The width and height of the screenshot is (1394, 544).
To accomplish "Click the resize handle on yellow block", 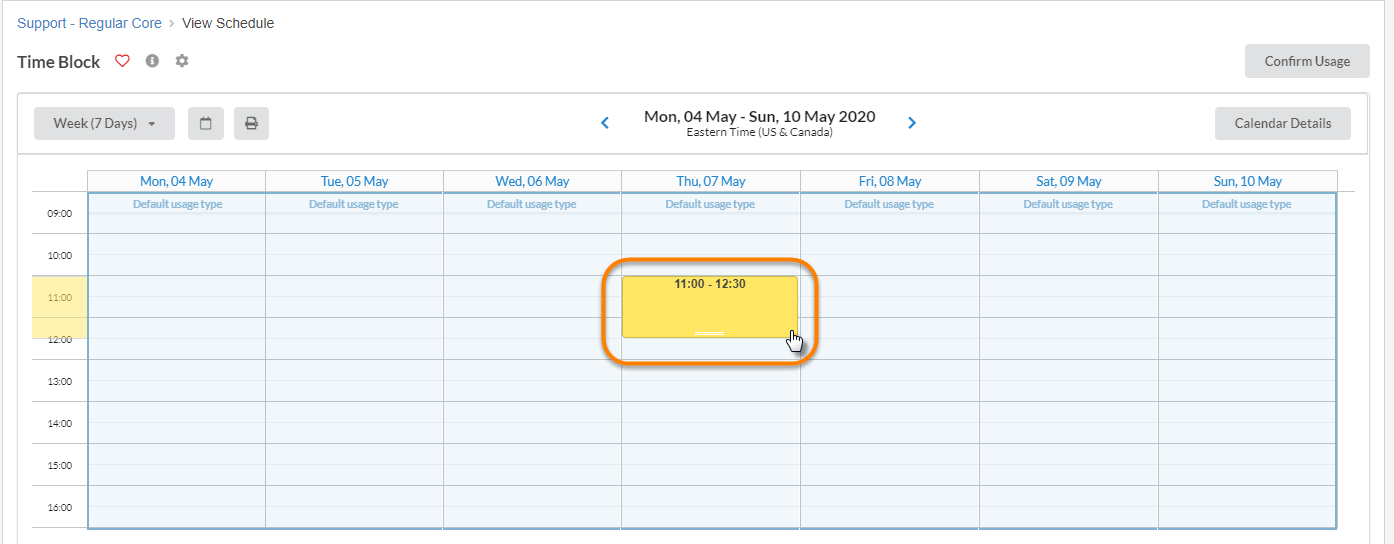I will [x=709, y=332].
